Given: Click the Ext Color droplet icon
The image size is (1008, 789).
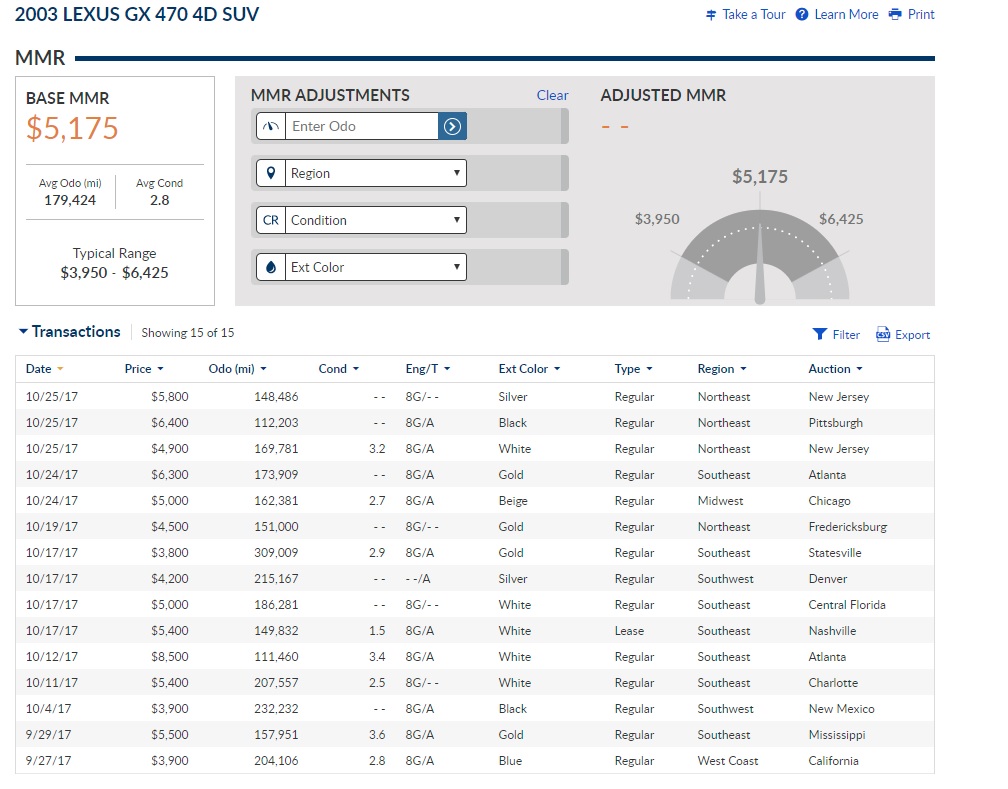Looking at the screenshot, I should [x=271, y=267].
